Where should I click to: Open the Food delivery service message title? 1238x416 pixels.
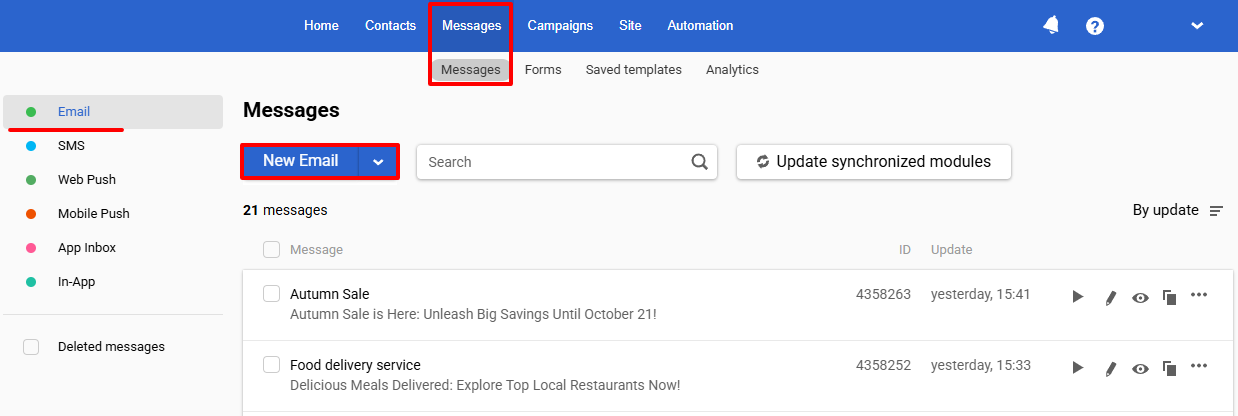(355, 365)
